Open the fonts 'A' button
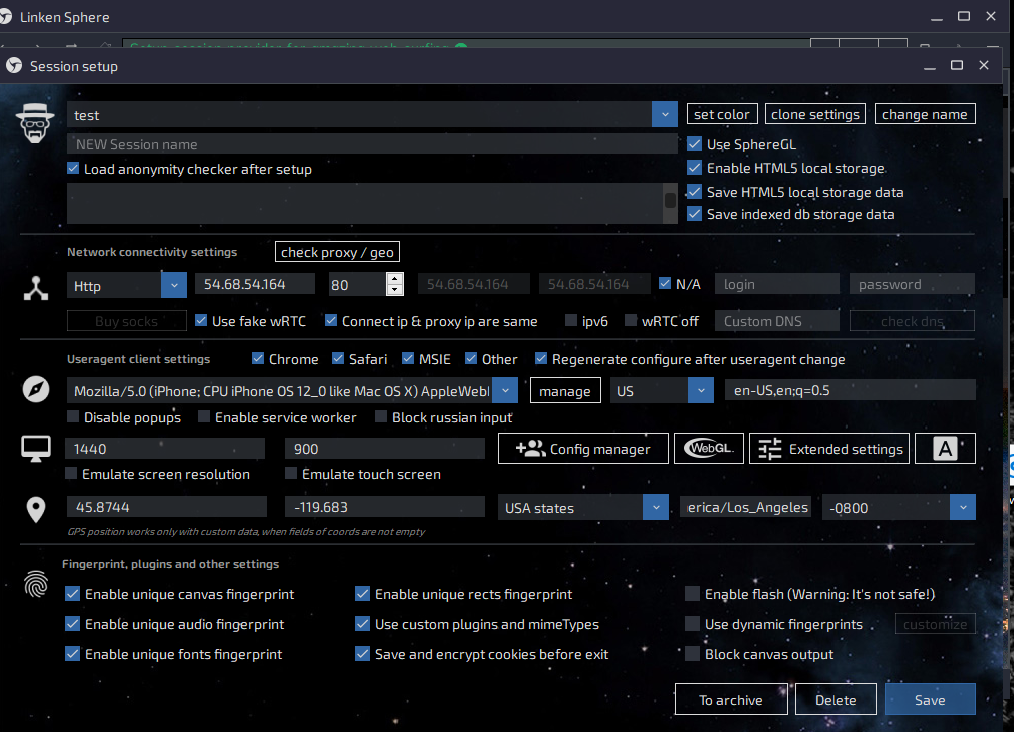The height and width of the screenshot is (732, 1014). (x=945, y=449)
